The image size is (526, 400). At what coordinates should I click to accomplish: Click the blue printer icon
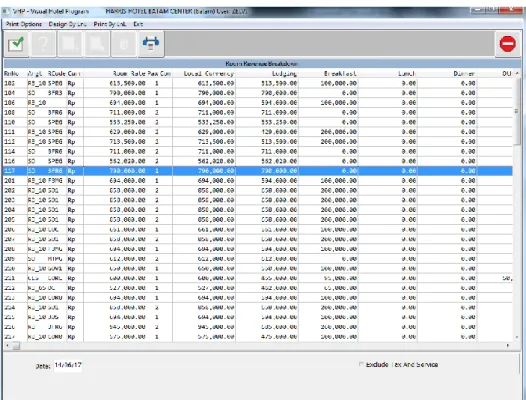click(x=151, y=44)
